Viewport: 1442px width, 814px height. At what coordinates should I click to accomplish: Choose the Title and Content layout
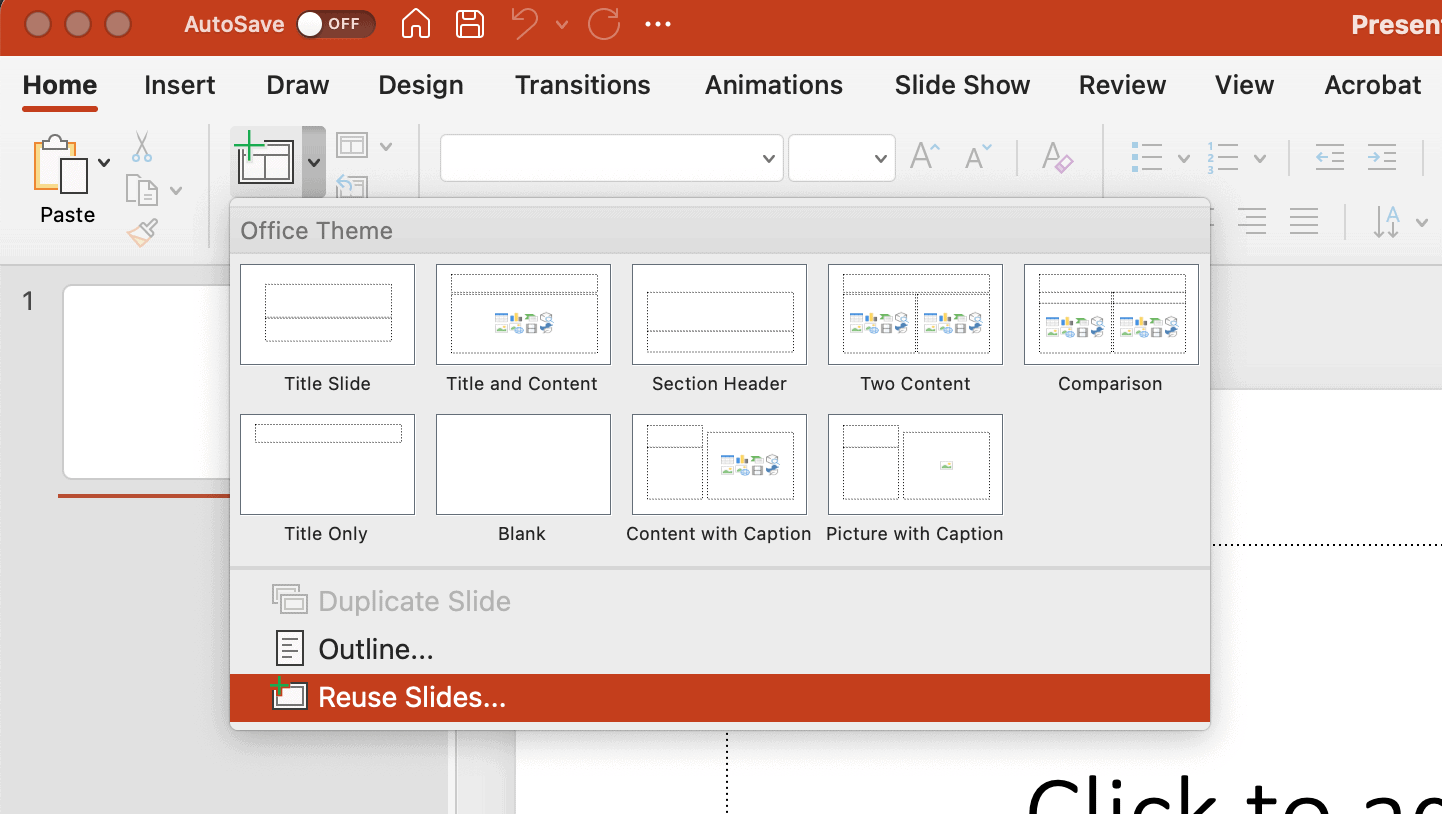(523, 314)
